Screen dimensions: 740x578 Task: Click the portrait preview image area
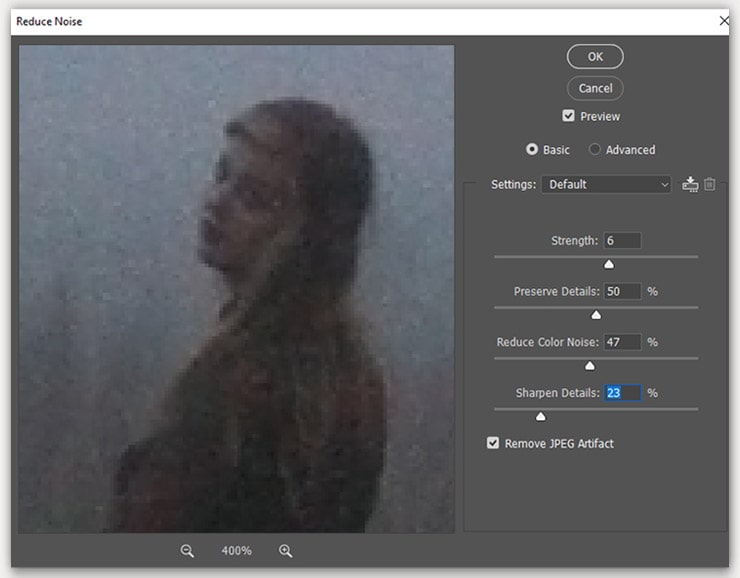(236, 288)
